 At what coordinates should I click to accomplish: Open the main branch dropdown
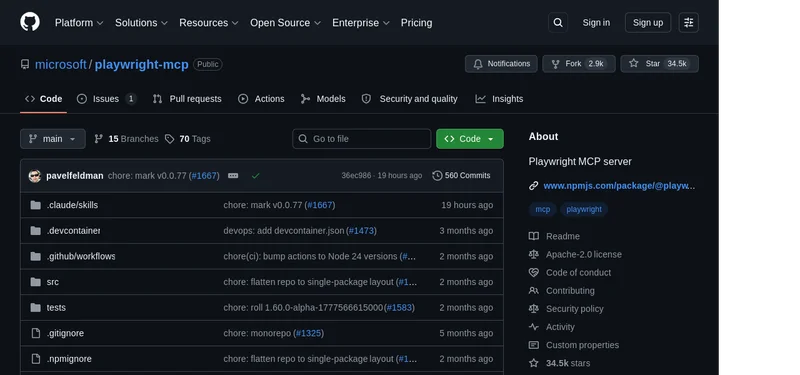[x=53, y=139]
